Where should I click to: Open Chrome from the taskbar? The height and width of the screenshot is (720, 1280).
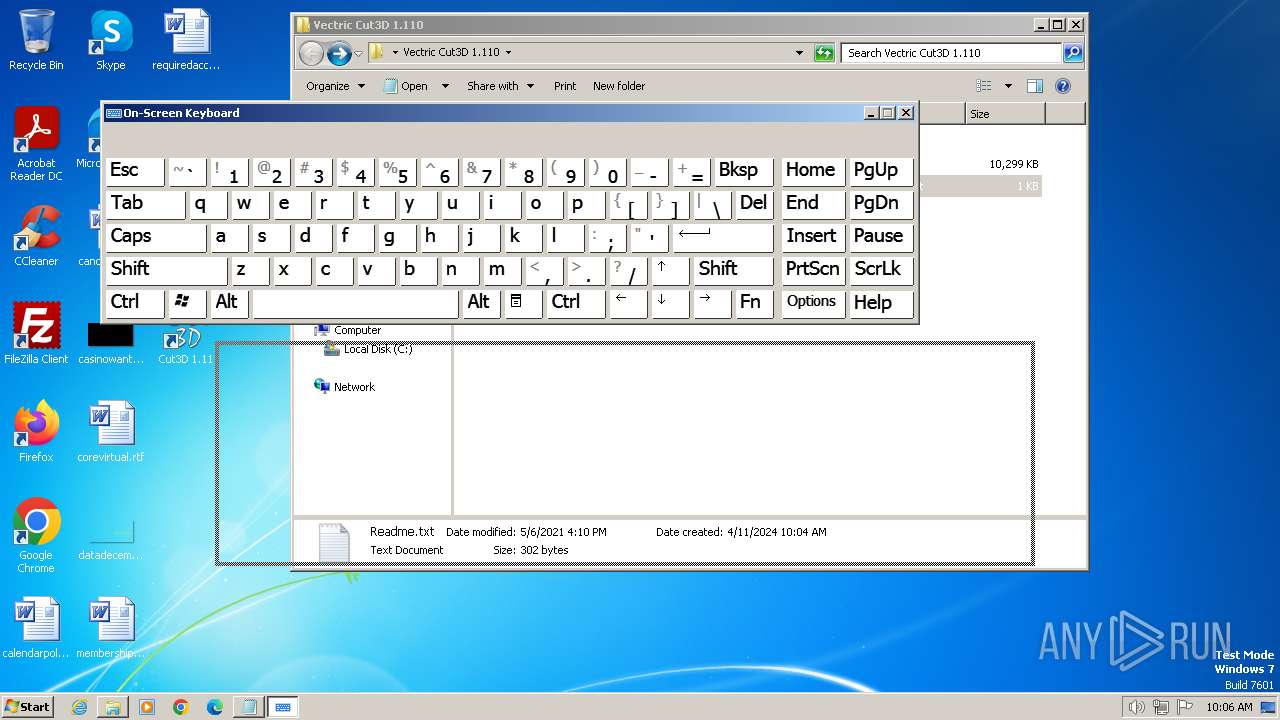coord(181,707)
